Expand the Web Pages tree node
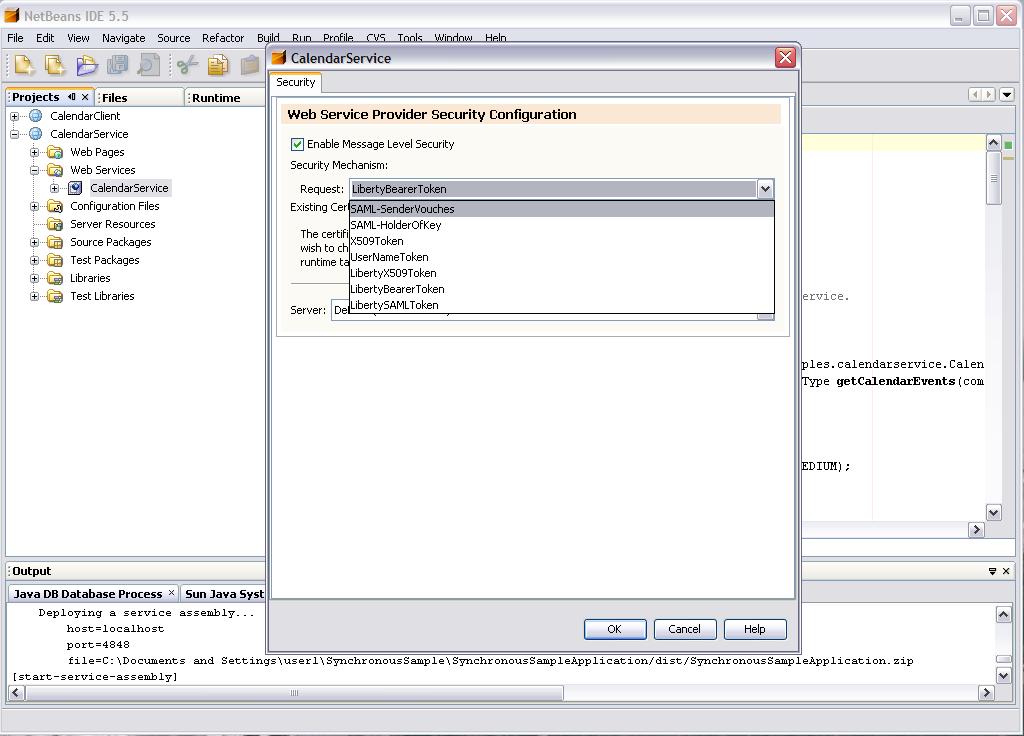The image size is (1024, 736). pyautogui.click(x=35, y=152)
